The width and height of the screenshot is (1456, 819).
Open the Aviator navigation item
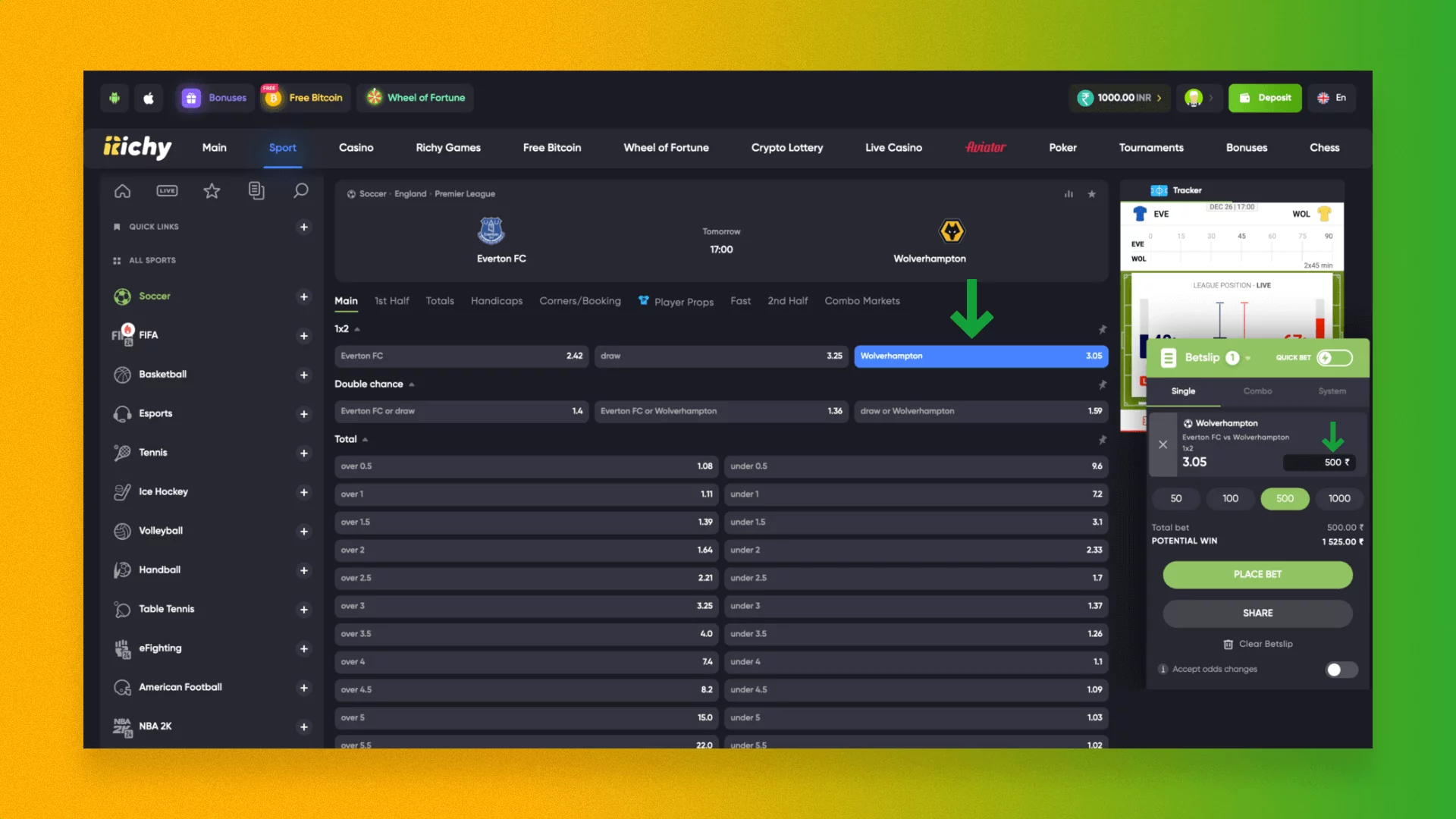point(985,148)
